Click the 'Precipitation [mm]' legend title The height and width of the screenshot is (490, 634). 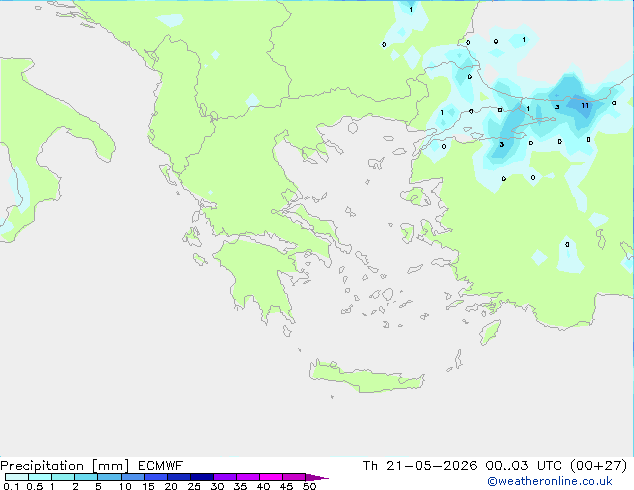65,466
